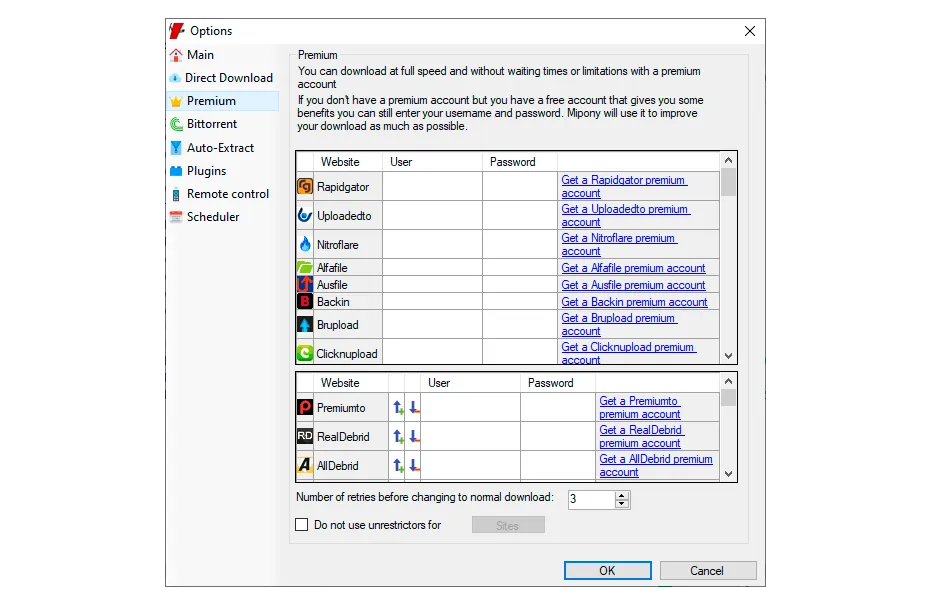
Task: Click the down arrow for RealDebrid
Action: click(414, 437)
